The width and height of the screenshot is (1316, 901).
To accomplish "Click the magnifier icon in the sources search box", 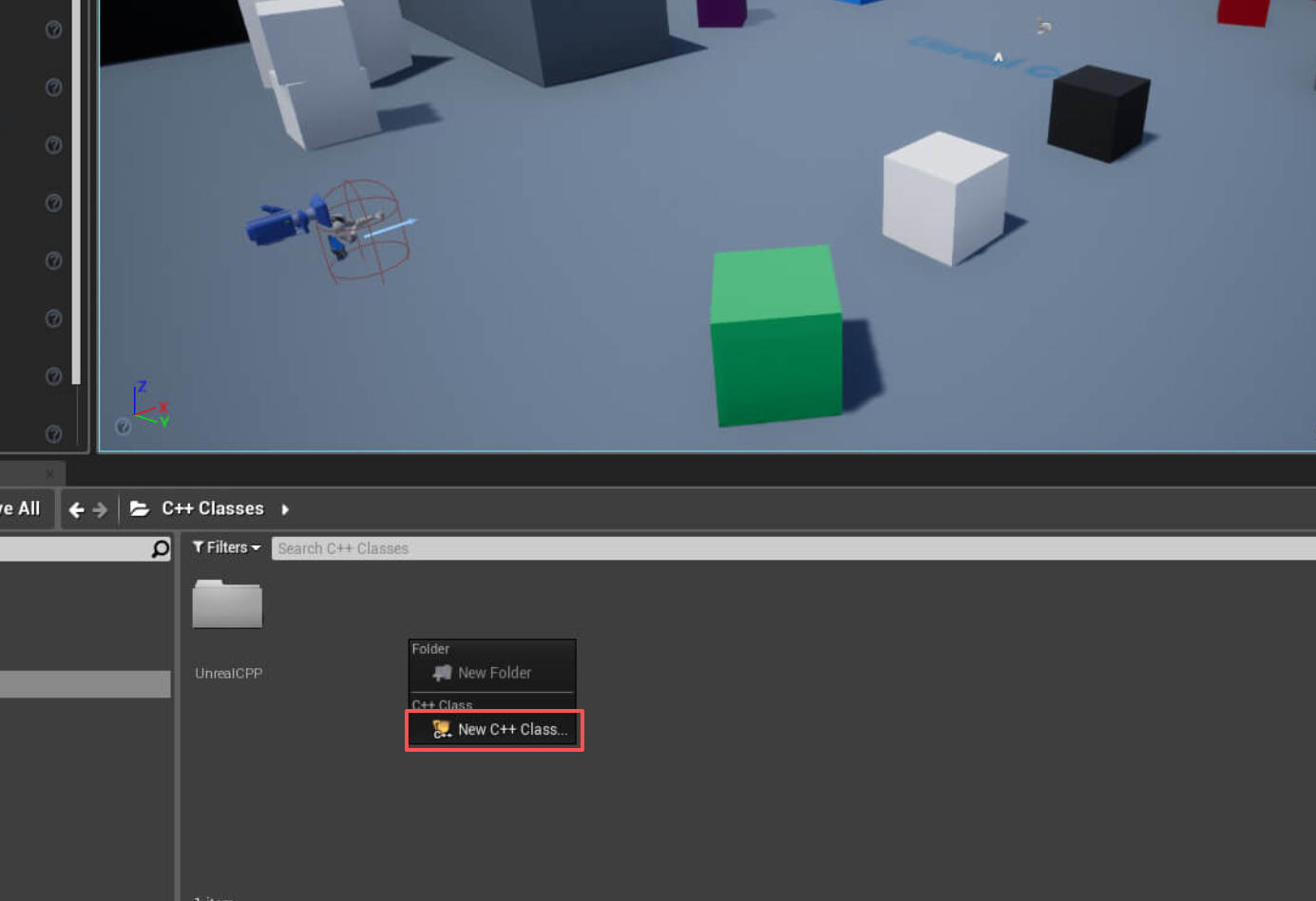I will [x=161, y=548].
